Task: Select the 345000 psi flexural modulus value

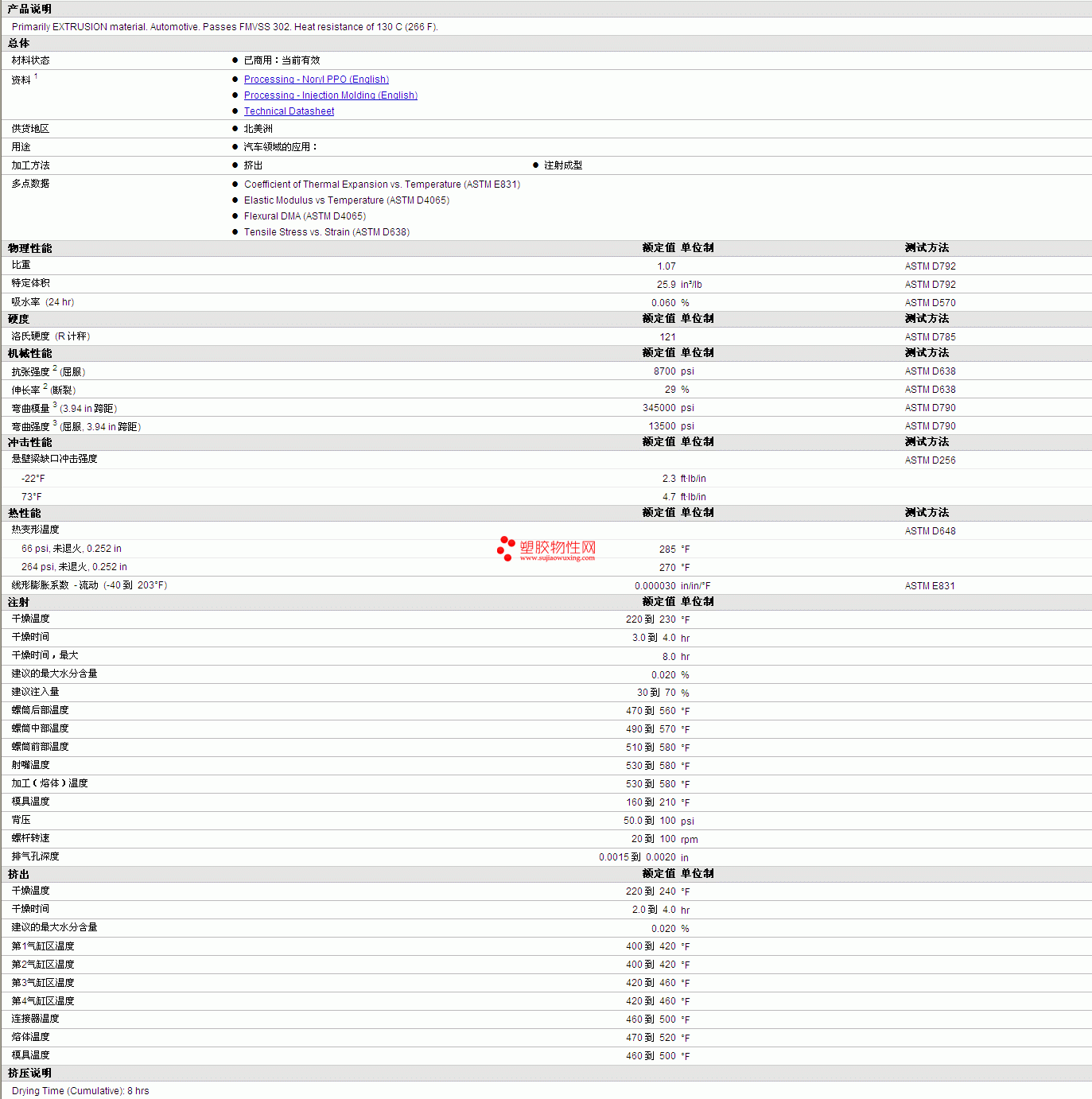Action: (668, 408)
